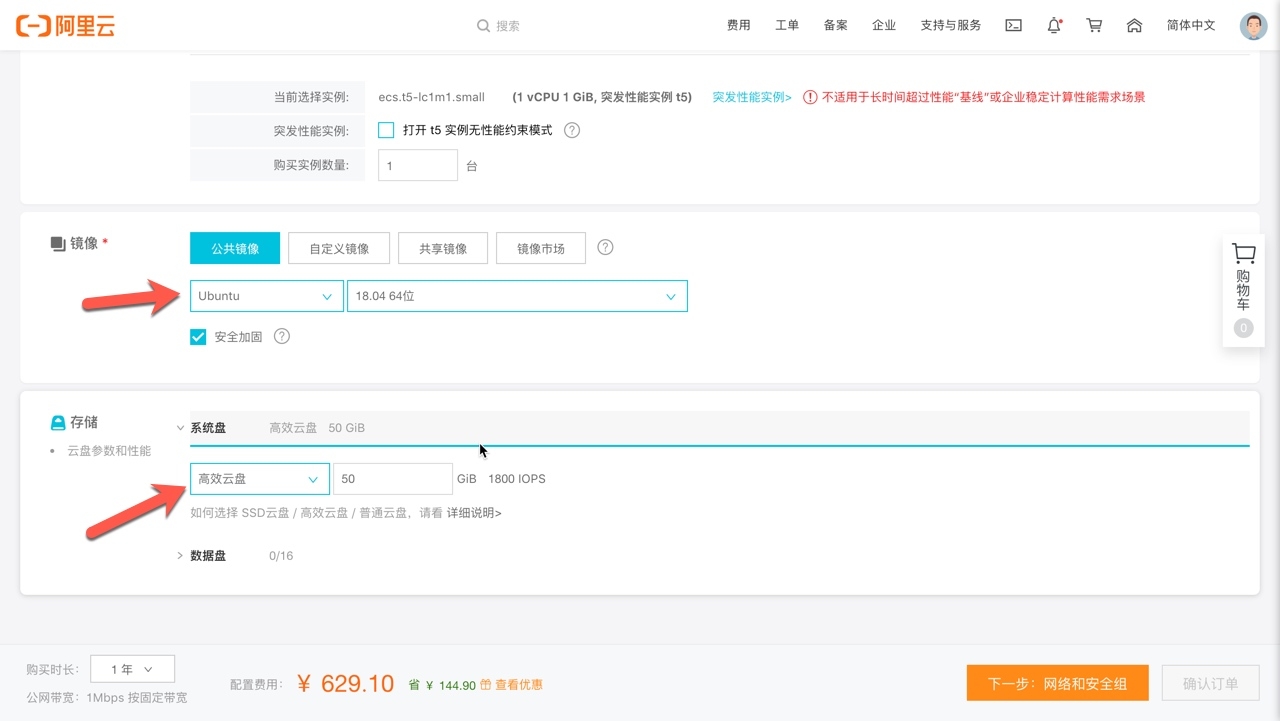The image size is (1280, 721).
Task: Click help icon next to image market
Action: [x=605, y=248]
